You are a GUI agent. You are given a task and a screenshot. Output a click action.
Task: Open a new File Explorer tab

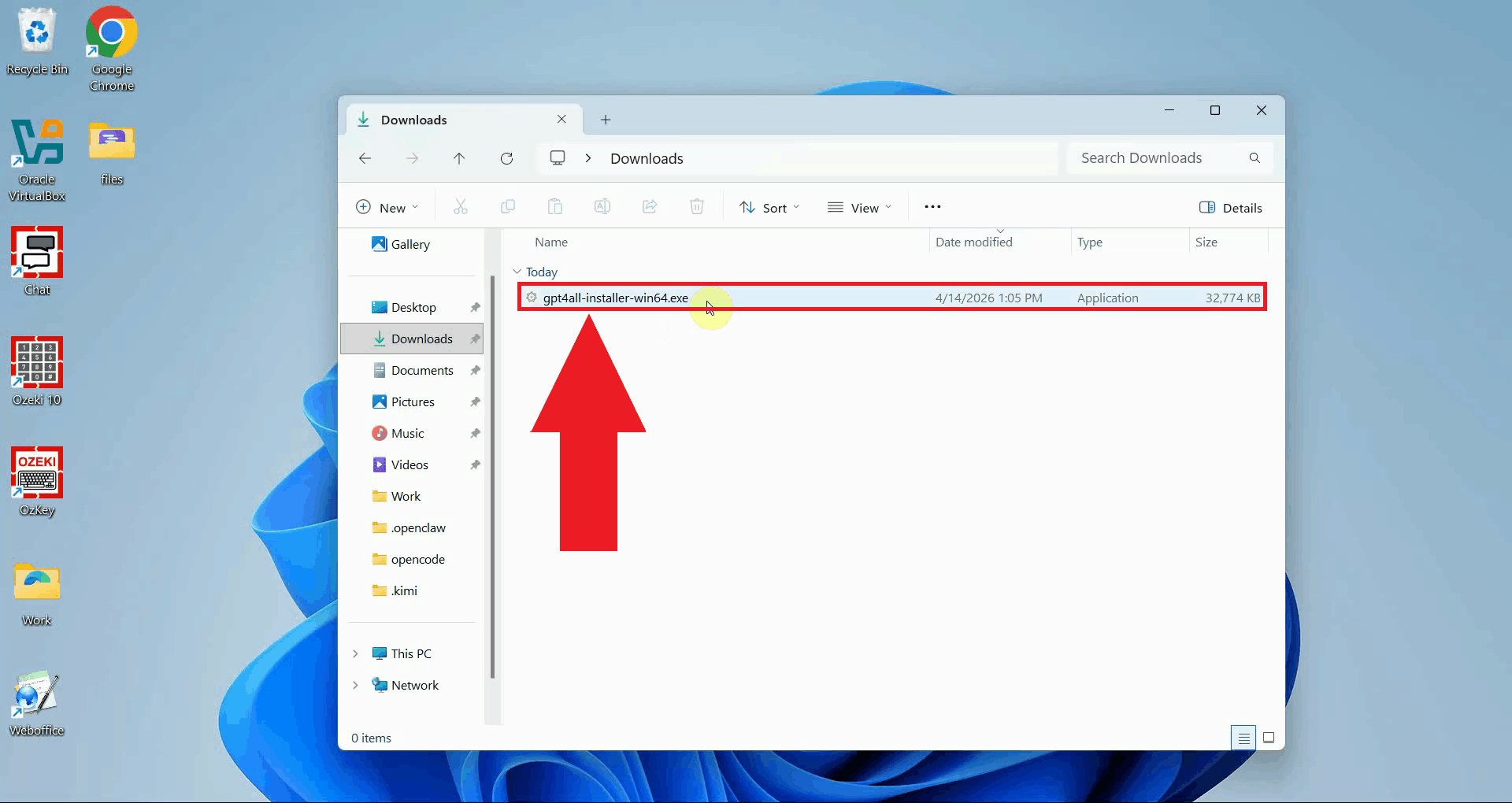pos(606,120)
